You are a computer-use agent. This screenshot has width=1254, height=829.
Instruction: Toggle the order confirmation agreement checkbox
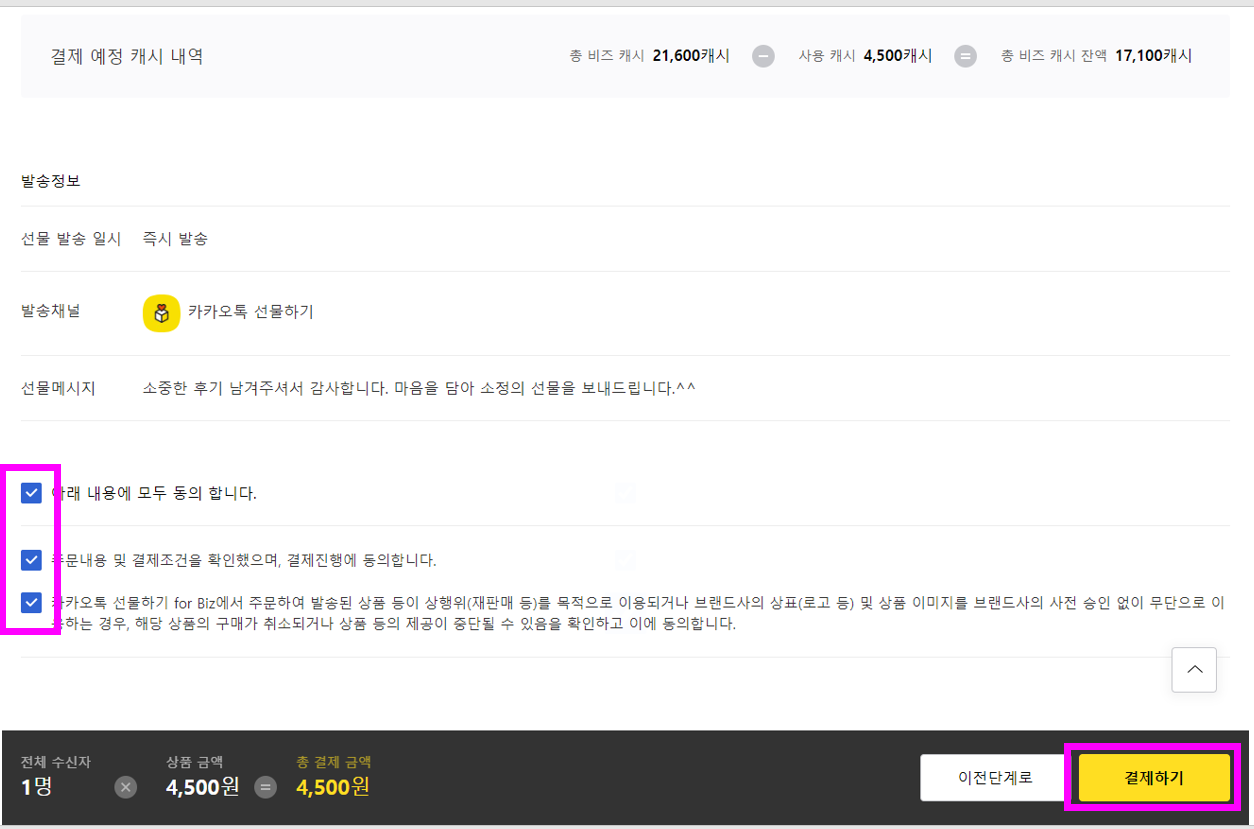(x=31, y=560)
